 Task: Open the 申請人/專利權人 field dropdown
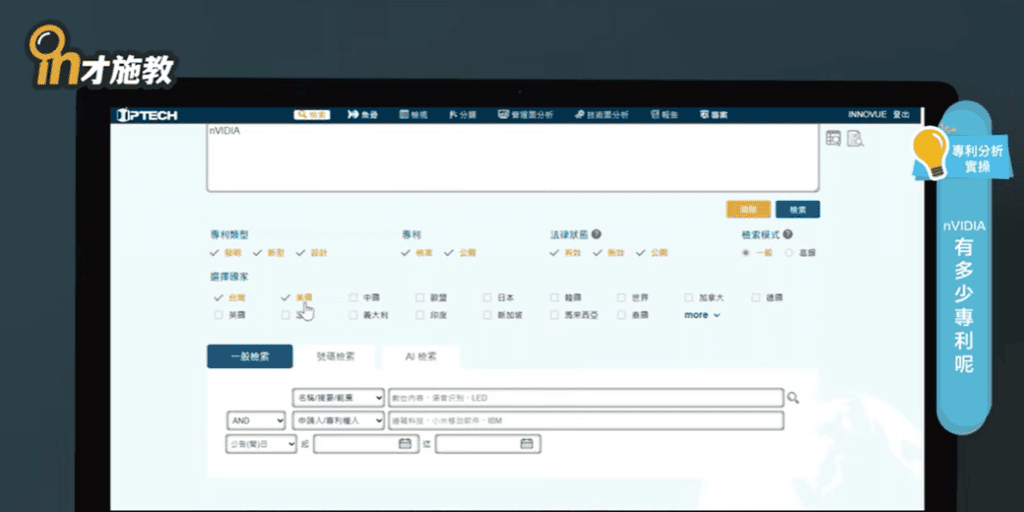(x=339, y=421)
